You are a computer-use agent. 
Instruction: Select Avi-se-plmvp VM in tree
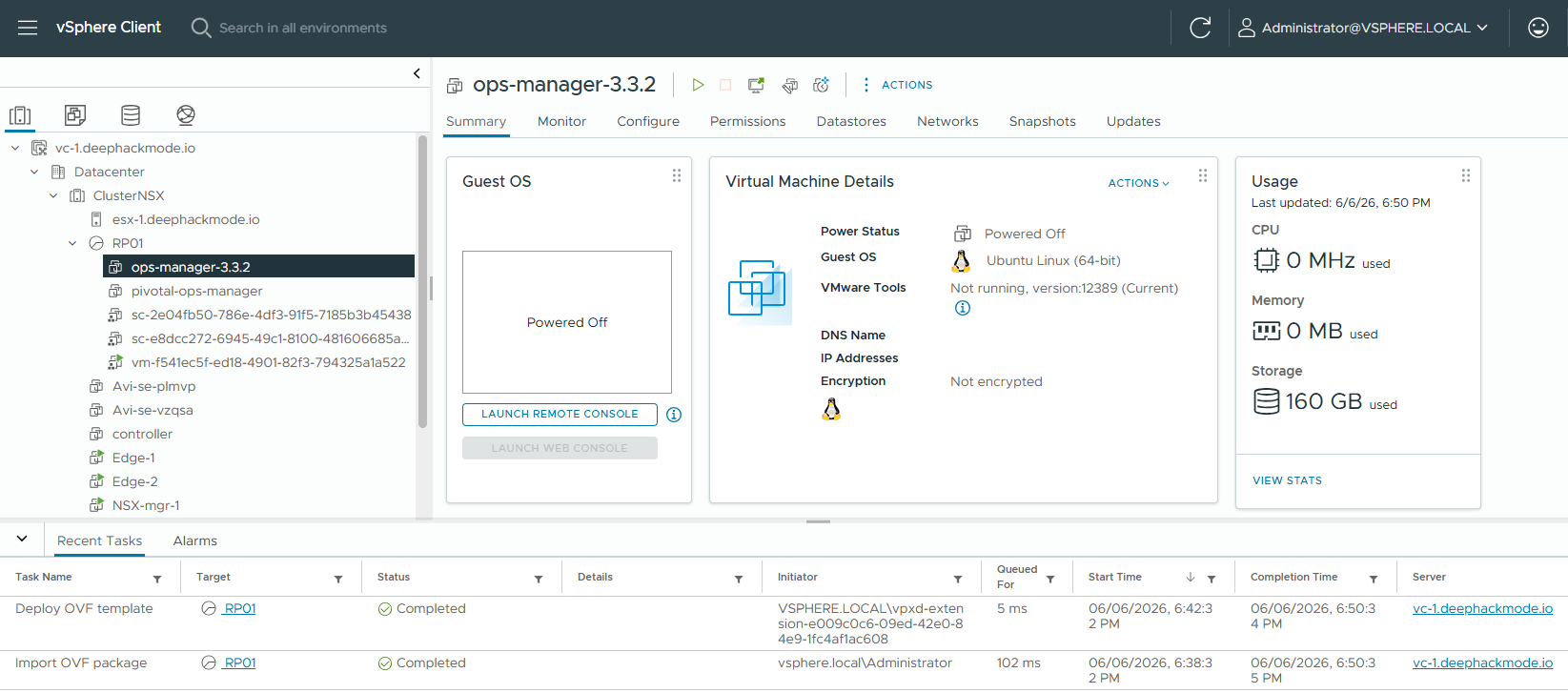pos(153,386)
